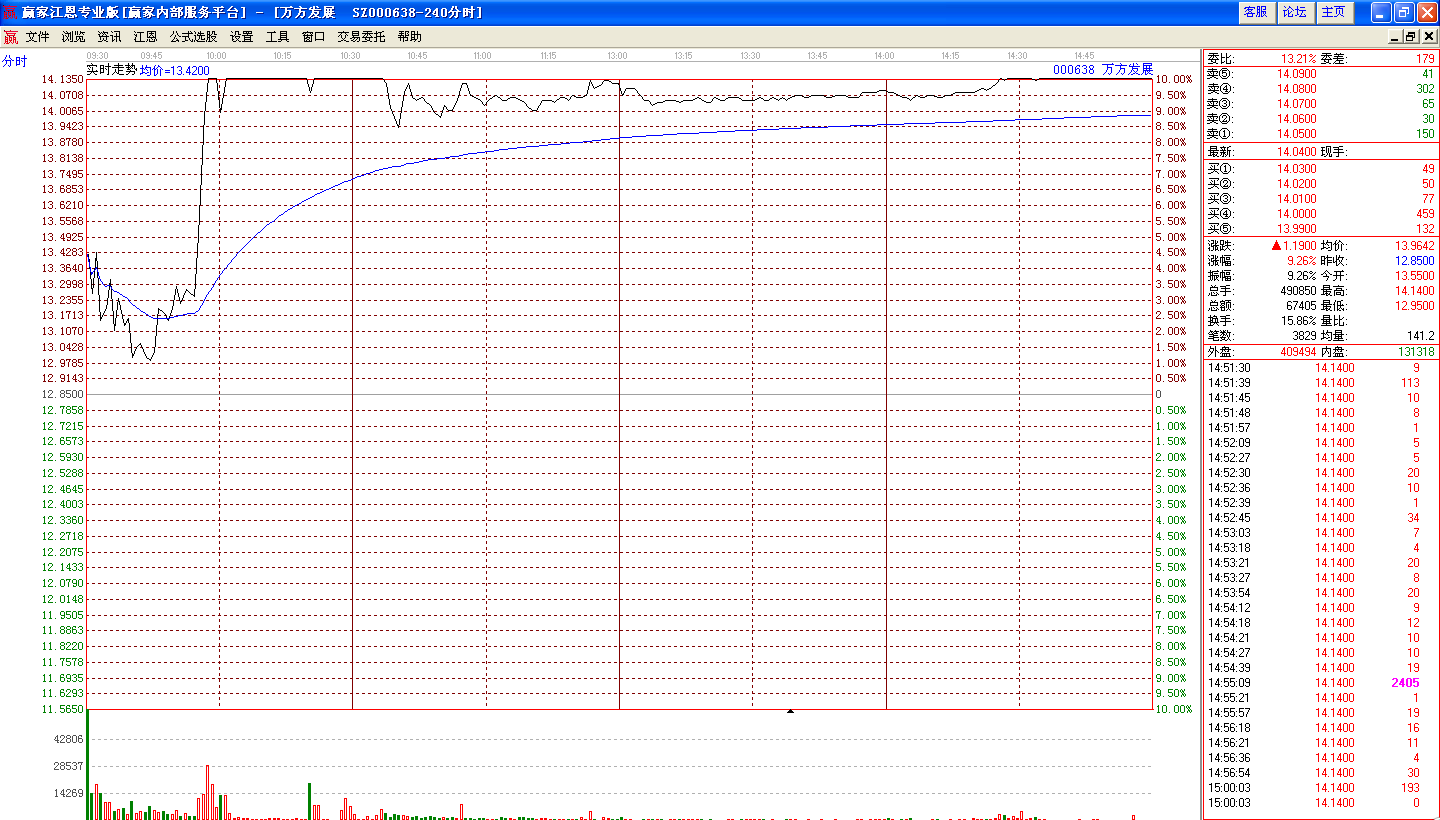Click the 客服 button
This screenshot has width=1440, height=820.
pyautogui.click(x=1255, y=12)
